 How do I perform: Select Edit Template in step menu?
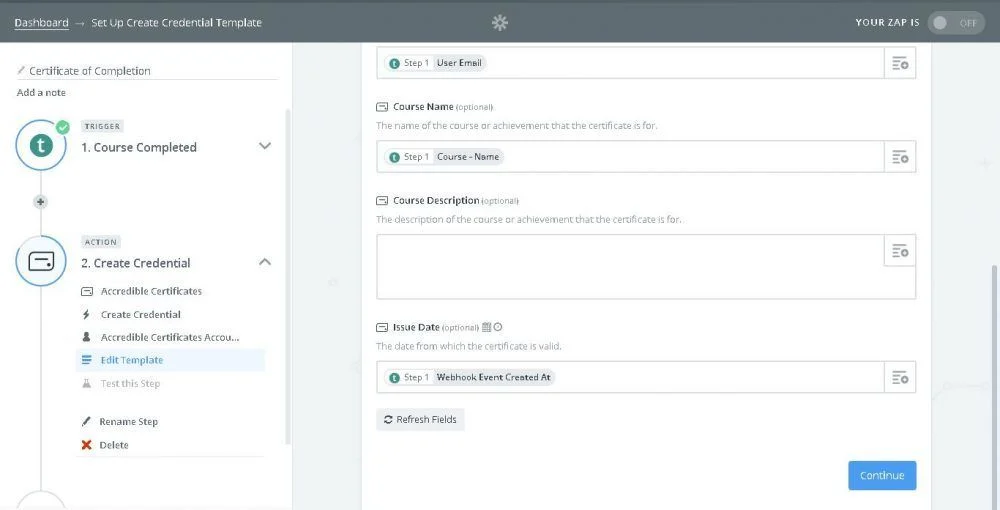tap(131, 360)
